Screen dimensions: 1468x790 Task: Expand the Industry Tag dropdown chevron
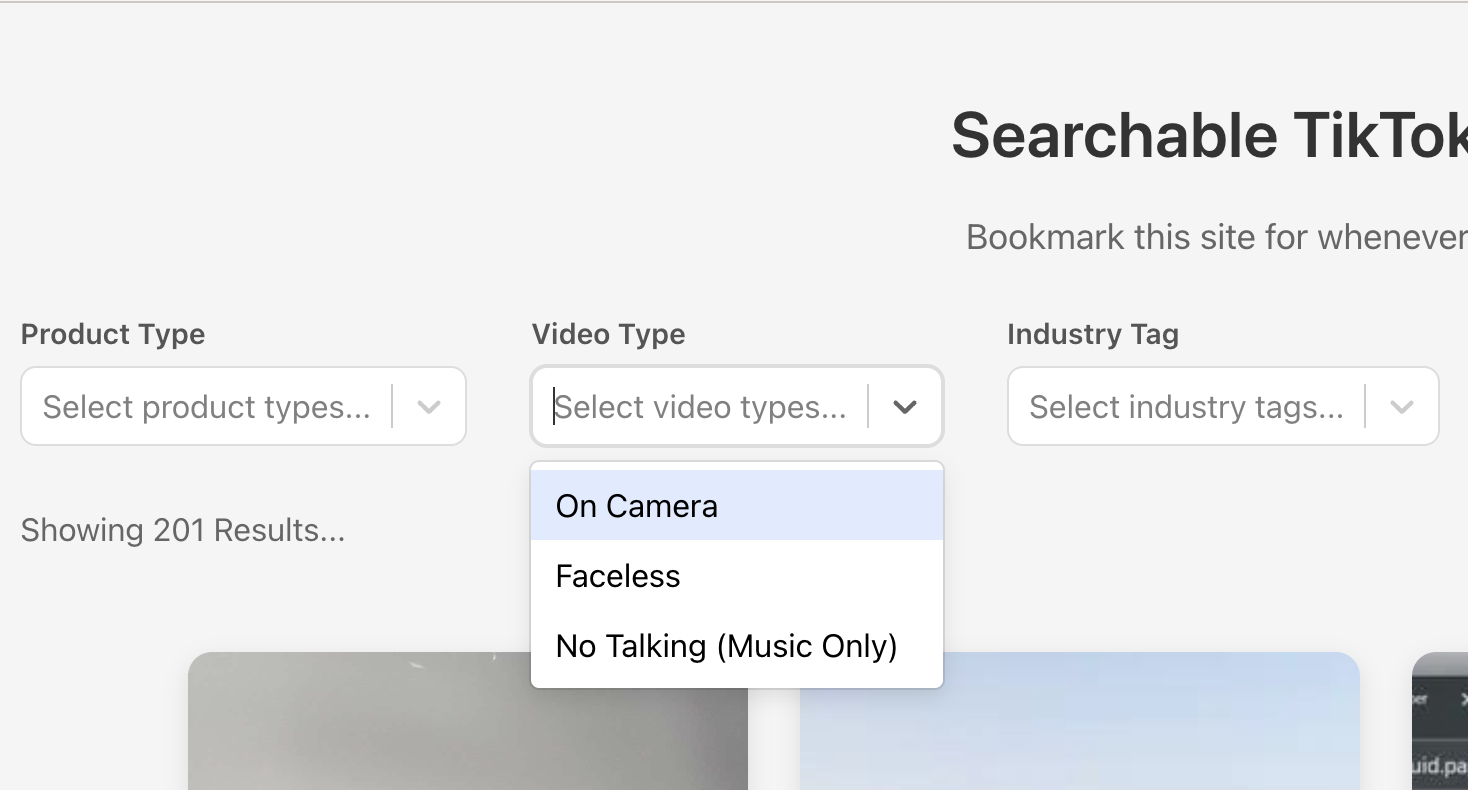click(1402, 407)
